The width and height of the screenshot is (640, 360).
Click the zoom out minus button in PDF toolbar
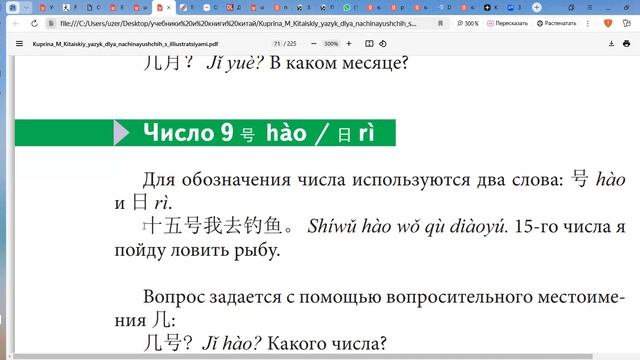313,43
